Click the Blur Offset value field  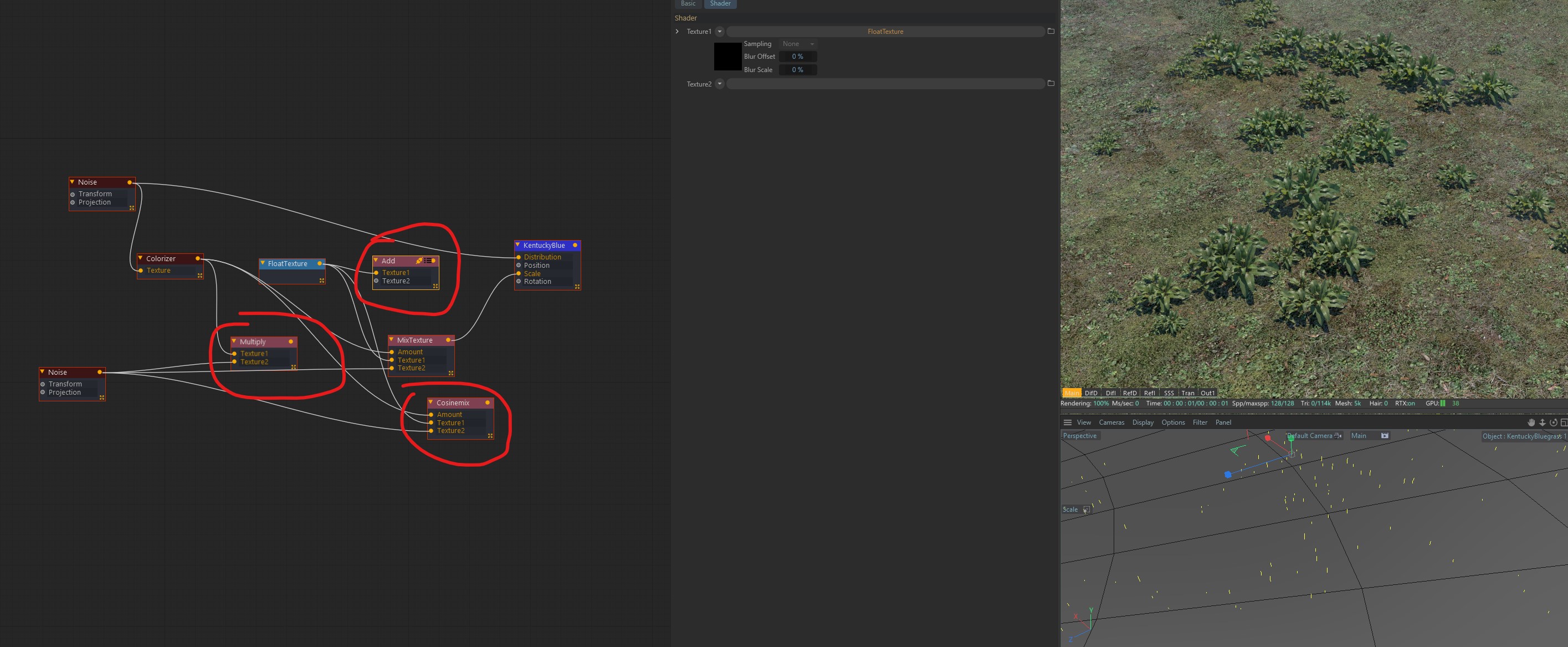[x=797, y=57]
